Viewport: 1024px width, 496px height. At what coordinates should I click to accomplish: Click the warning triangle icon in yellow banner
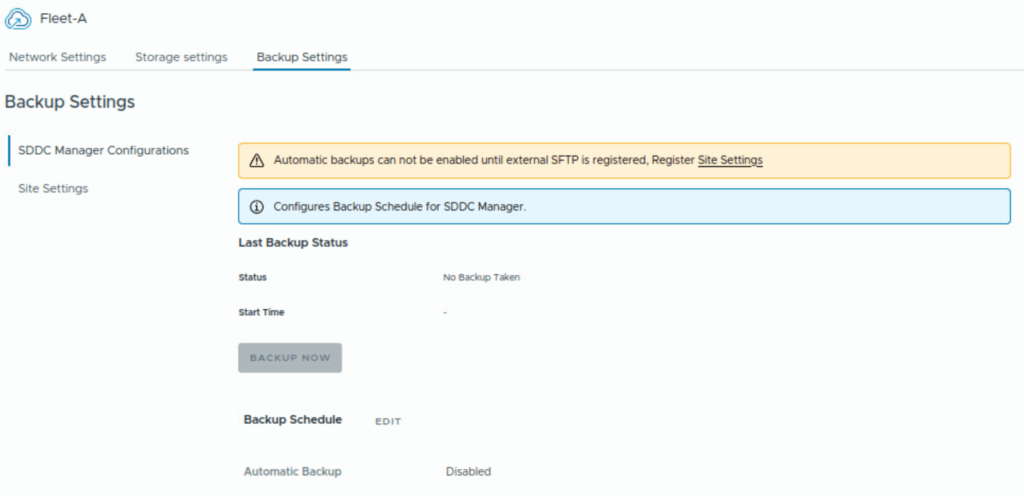pos(256,160)
